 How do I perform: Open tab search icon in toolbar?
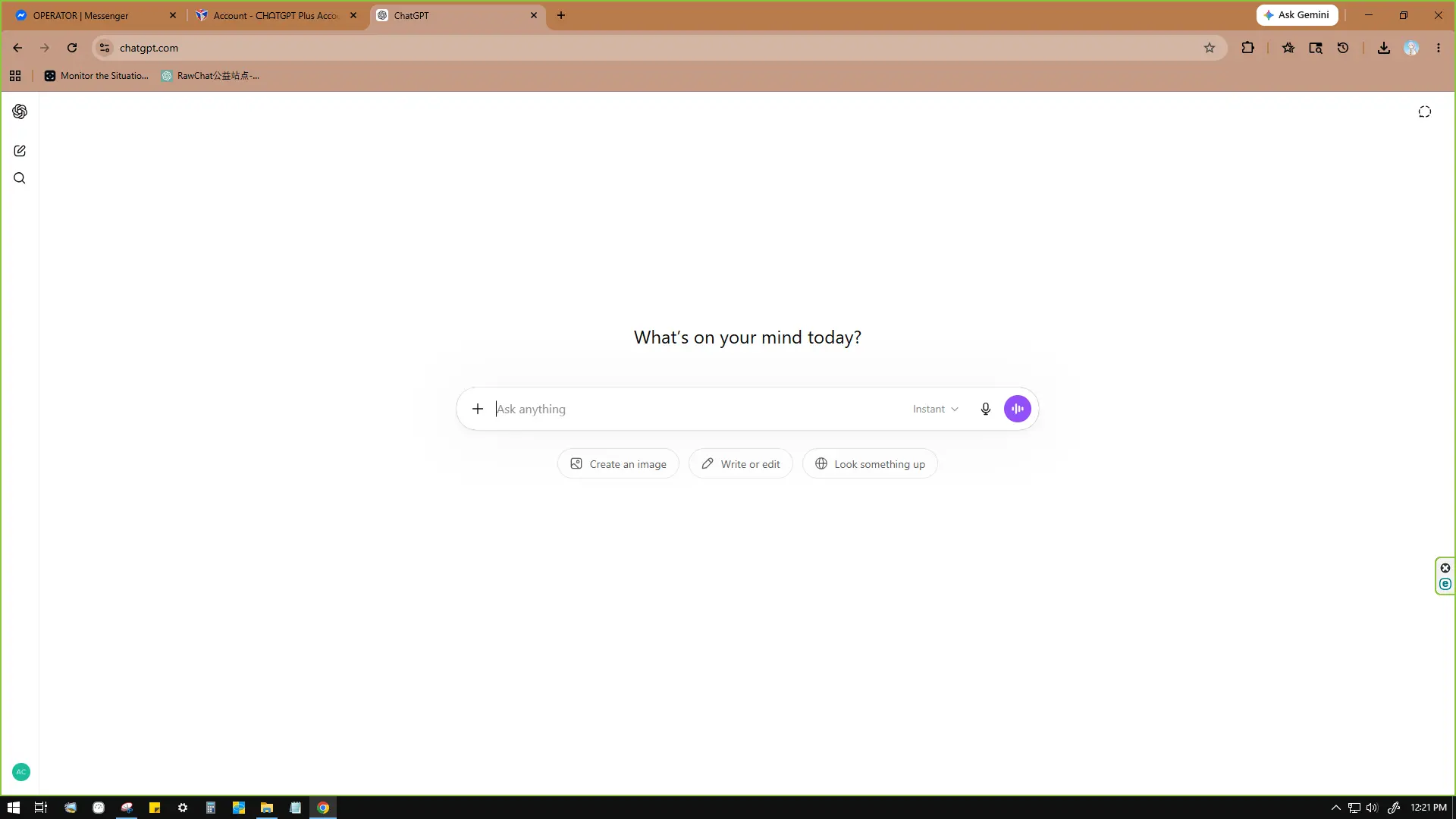pyautogui.click(x=1316, y=48)
